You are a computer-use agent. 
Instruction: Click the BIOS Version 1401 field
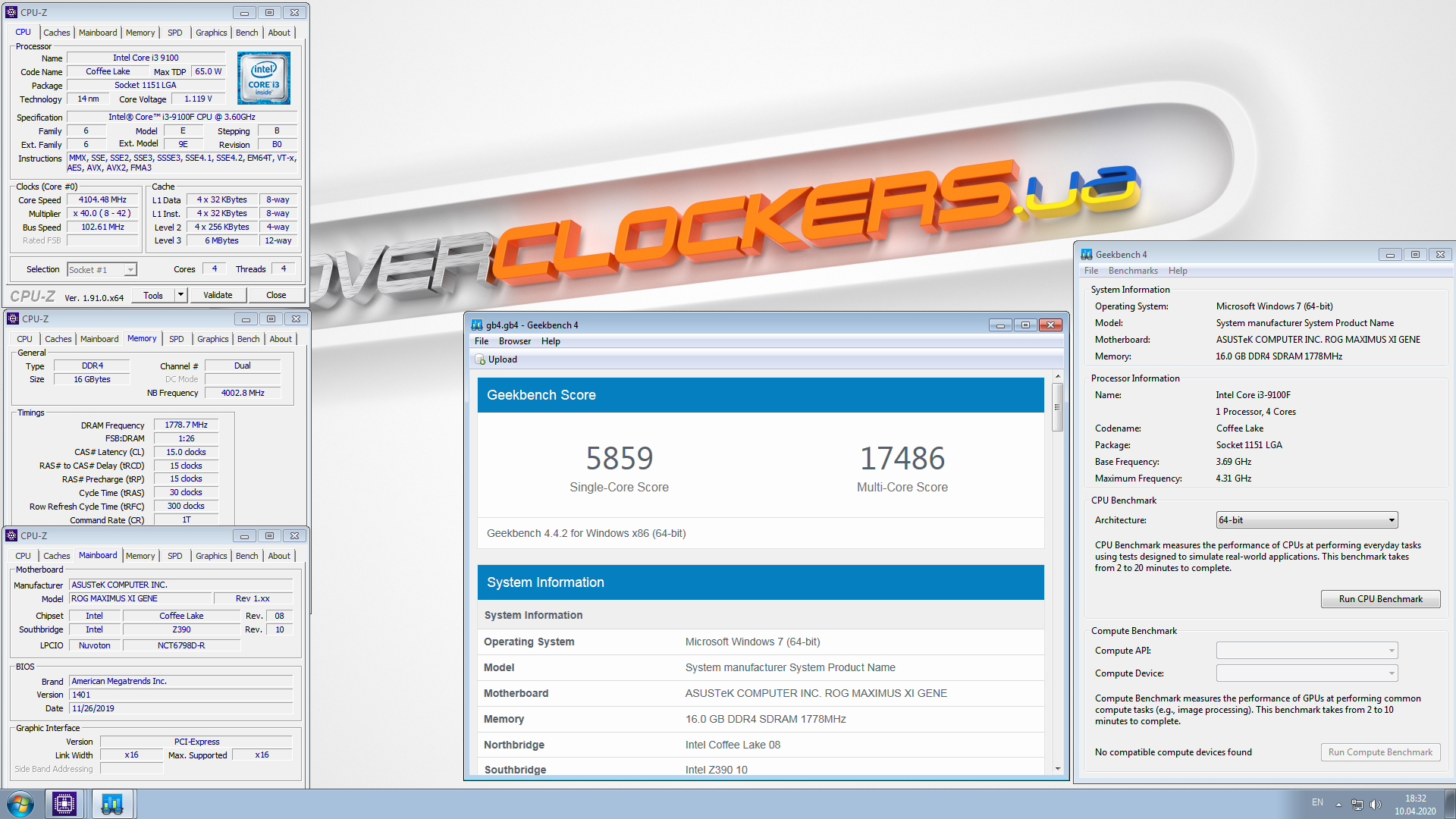tap(180, 695)
